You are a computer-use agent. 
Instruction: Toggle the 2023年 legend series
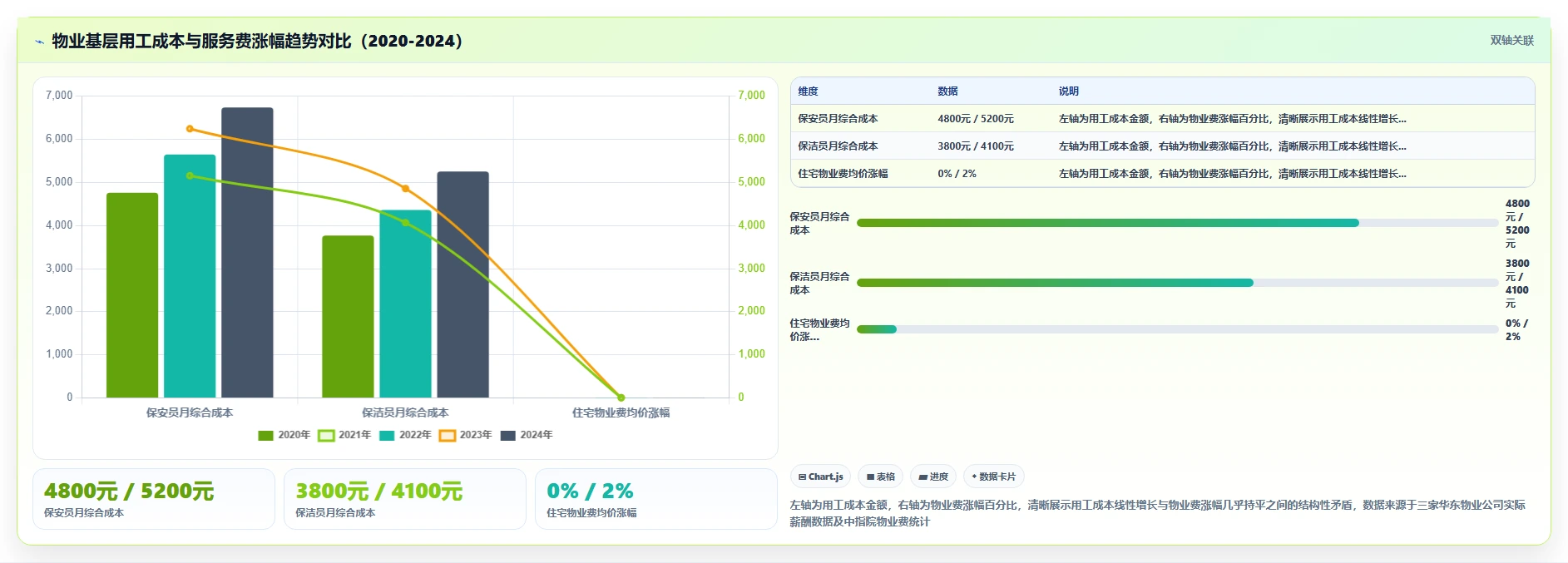pos(466,435)
